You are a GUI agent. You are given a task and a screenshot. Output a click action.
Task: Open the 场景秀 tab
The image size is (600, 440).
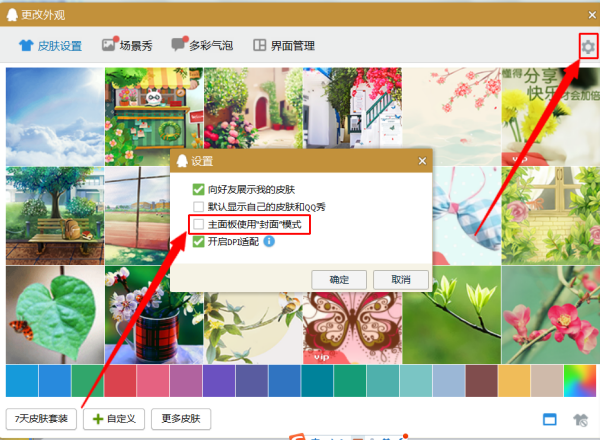click(127, 46)
